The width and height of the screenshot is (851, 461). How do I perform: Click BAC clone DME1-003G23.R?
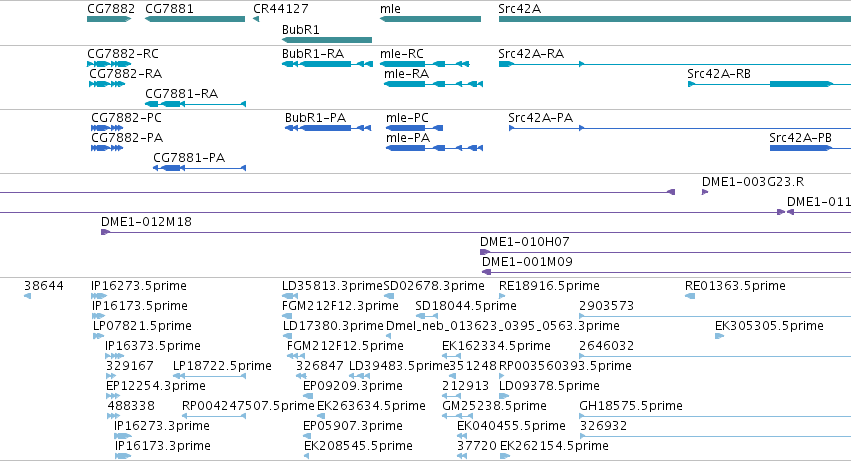705,192
